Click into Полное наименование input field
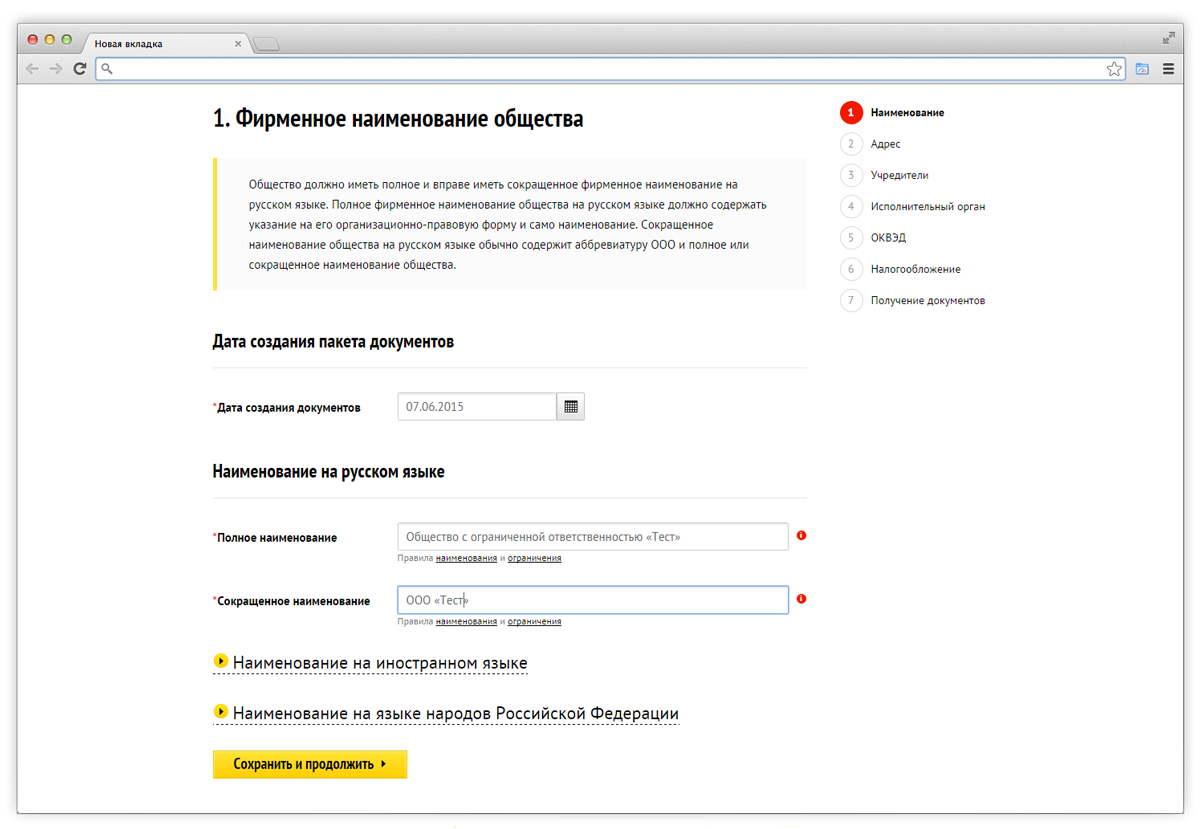This screenshot has width=1200, height=829. [x=593, y=537]
